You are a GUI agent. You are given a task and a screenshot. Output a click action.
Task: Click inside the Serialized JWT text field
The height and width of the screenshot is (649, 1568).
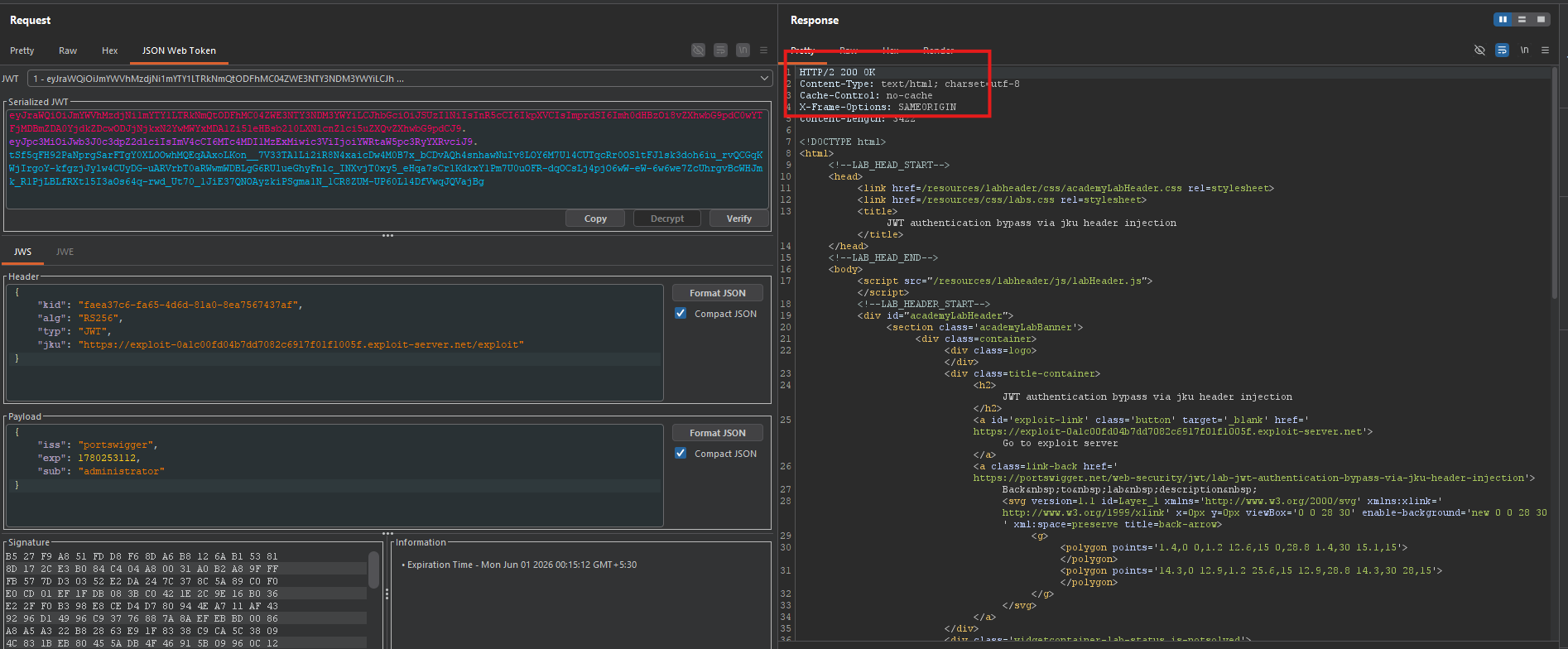click(x=387, y=157)
